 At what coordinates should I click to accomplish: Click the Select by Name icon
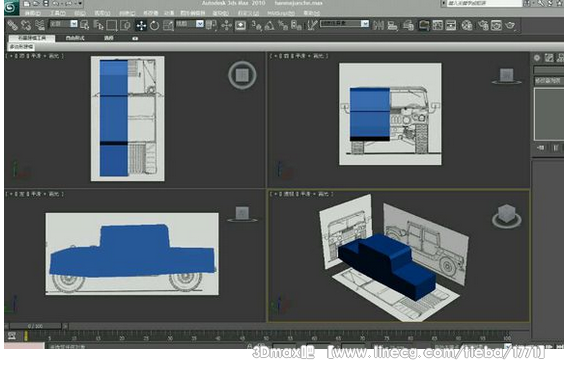pos(98,25)
